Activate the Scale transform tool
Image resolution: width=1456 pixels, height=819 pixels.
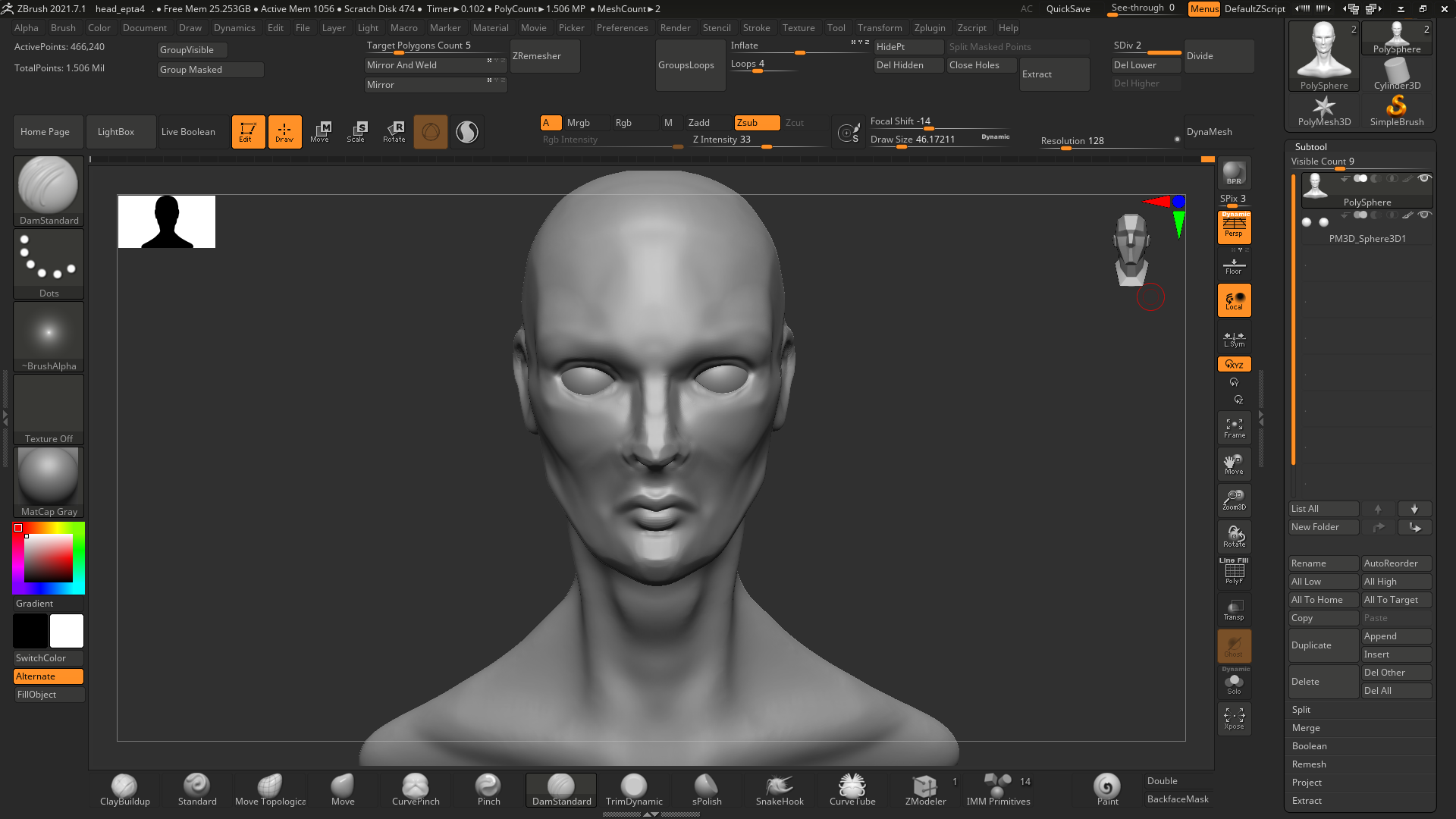(x=356, y=131)
